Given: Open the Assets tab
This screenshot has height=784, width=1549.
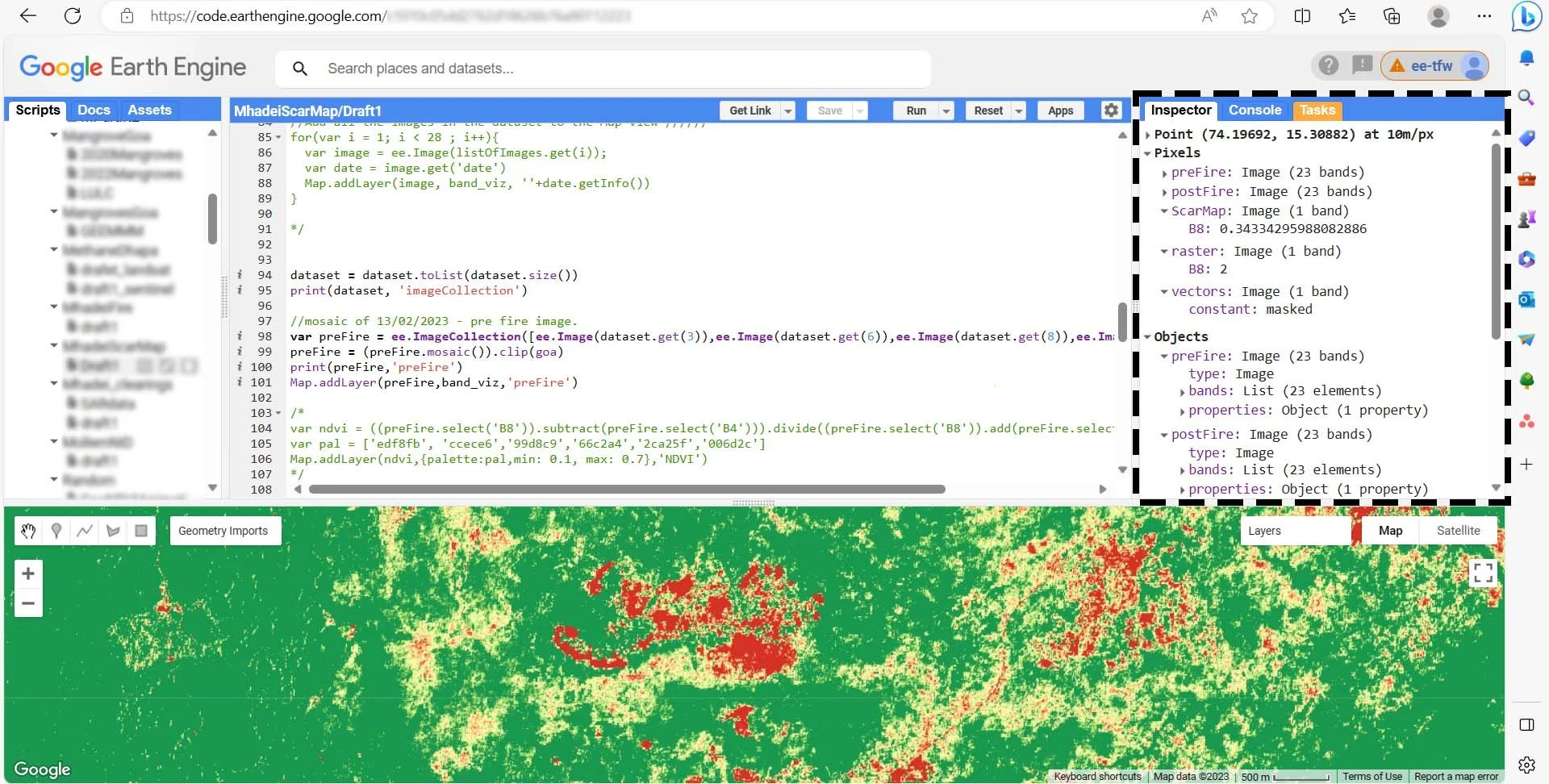Looking at the screenshot, I should tap(149, 110).
